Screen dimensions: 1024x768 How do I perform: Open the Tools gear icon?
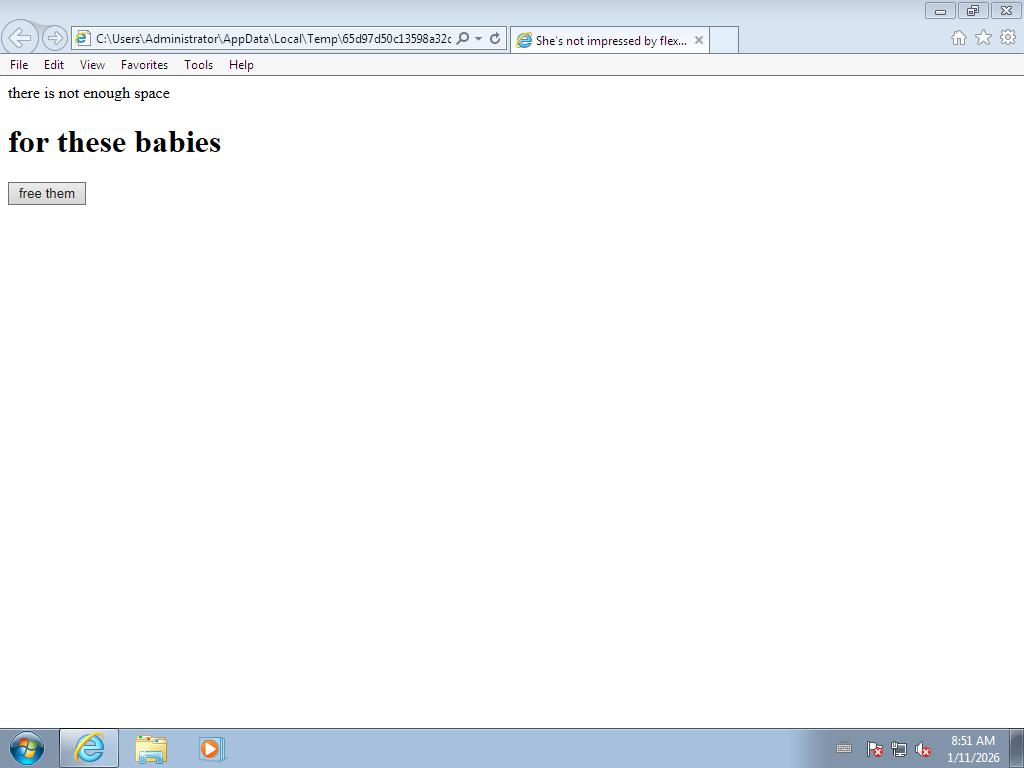click(1008, 37)
